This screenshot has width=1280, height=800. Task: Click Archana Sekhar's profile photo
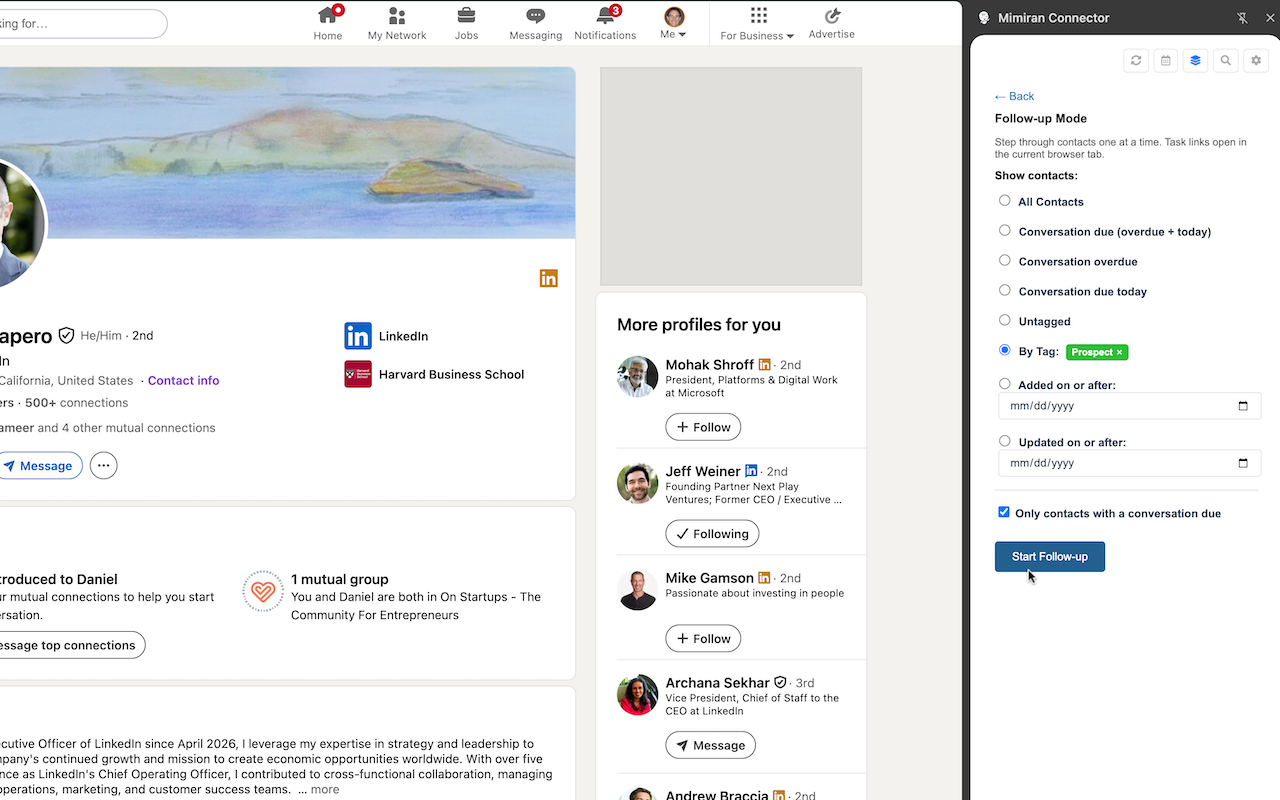(637, 695)
